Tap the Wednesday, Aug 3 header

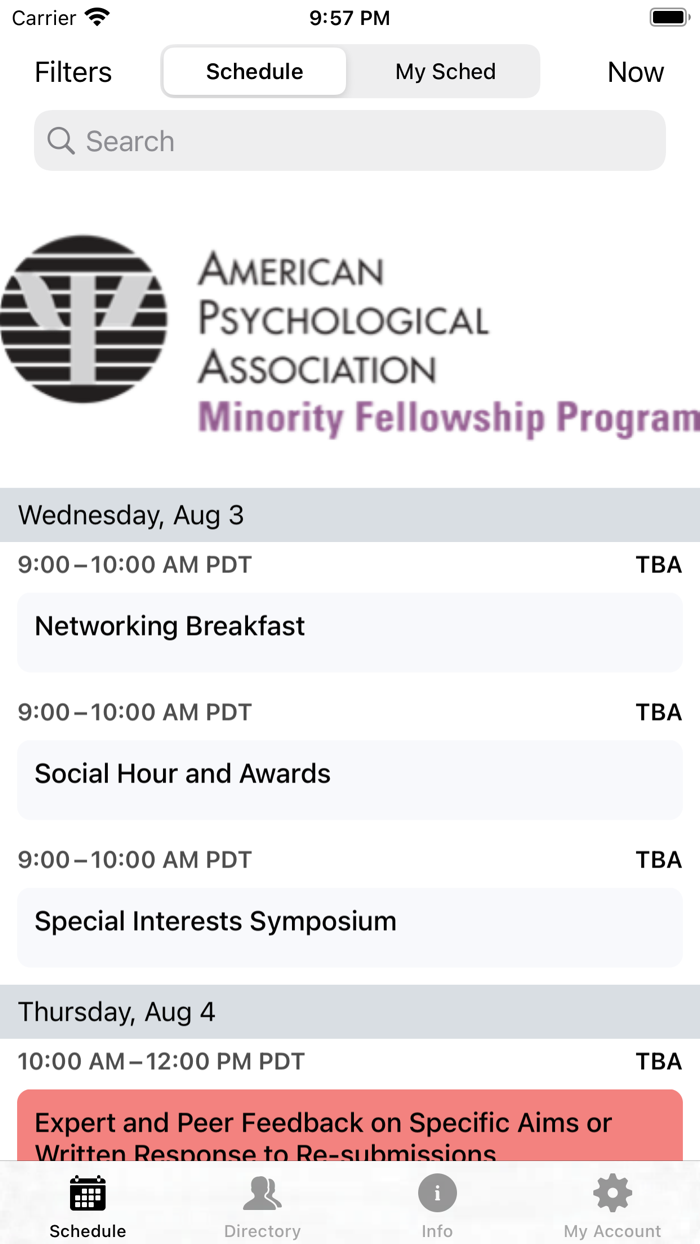(350, 515)
